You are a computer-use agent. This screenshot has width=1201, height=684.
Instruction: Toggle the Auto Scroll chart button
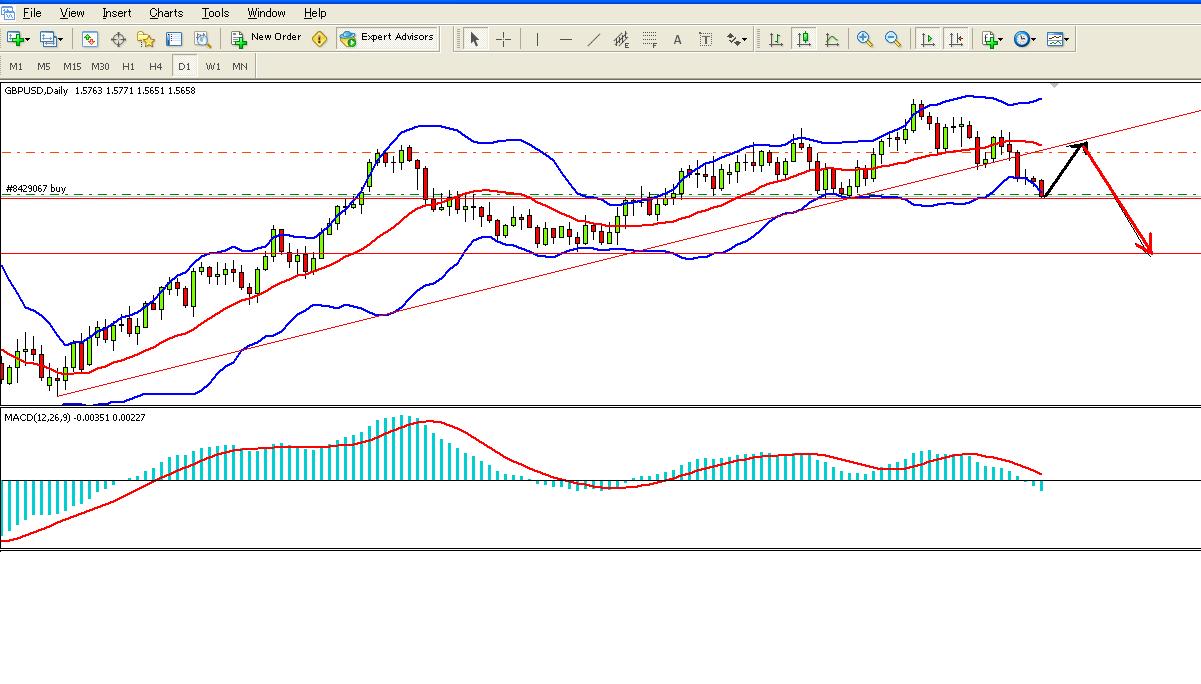pos(928,39)
